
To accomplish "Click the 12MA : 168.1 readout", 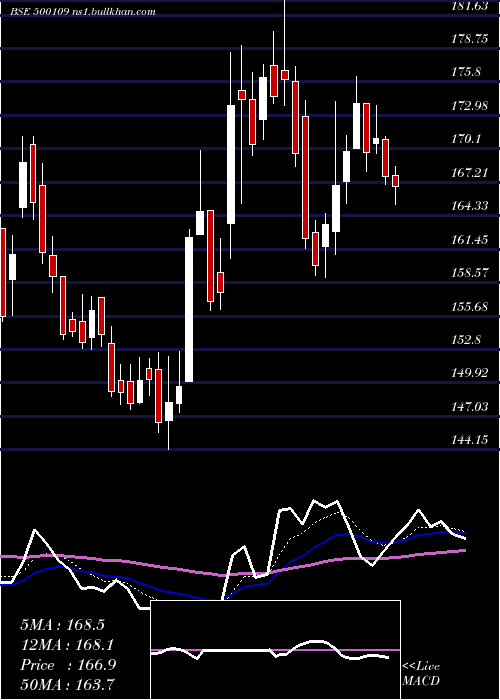I will pos(67,645).
